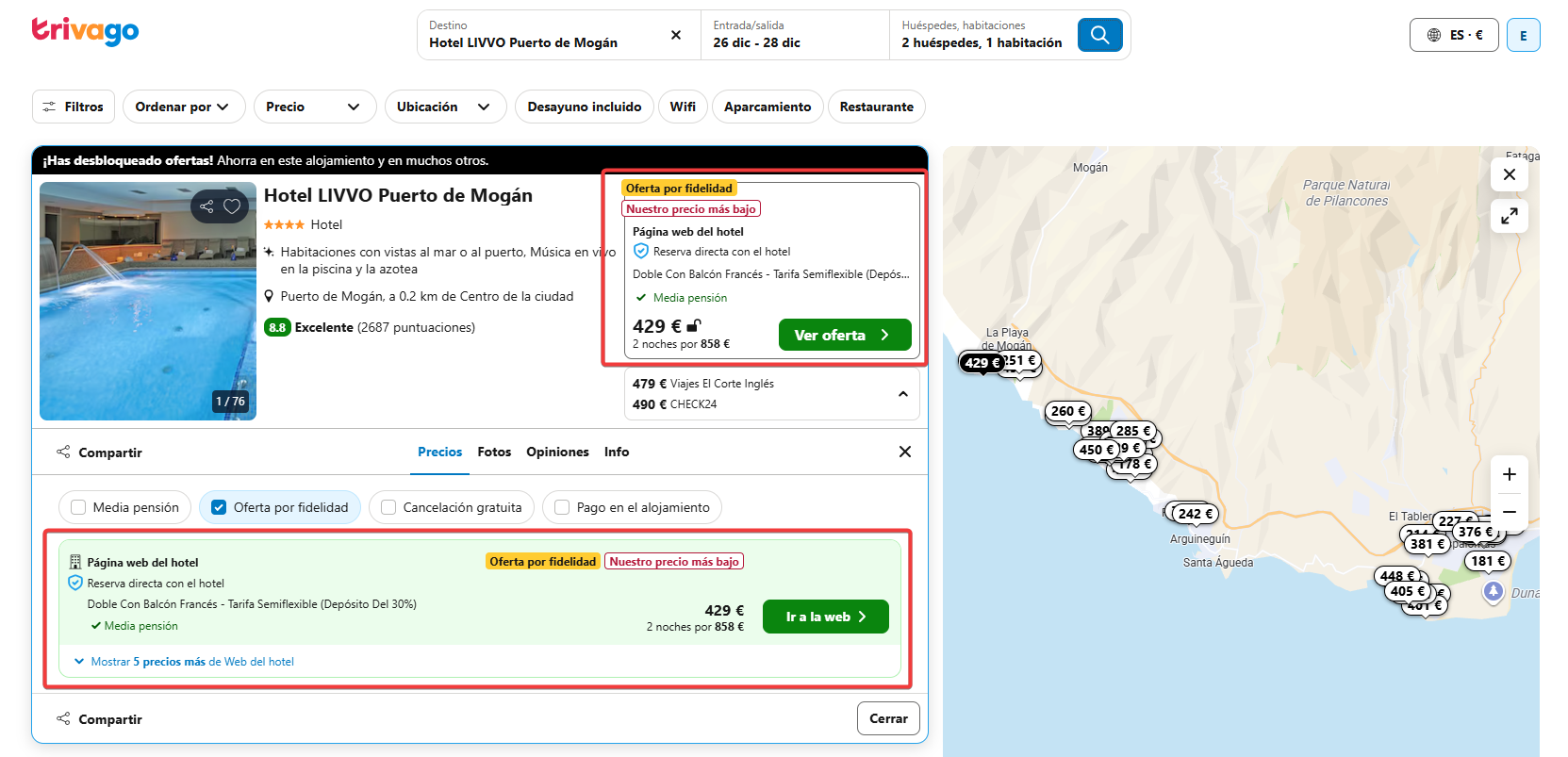Screen dimensions: 1568x757
Task: Click the Entrada/salida dates field
Action: point(795,35)
